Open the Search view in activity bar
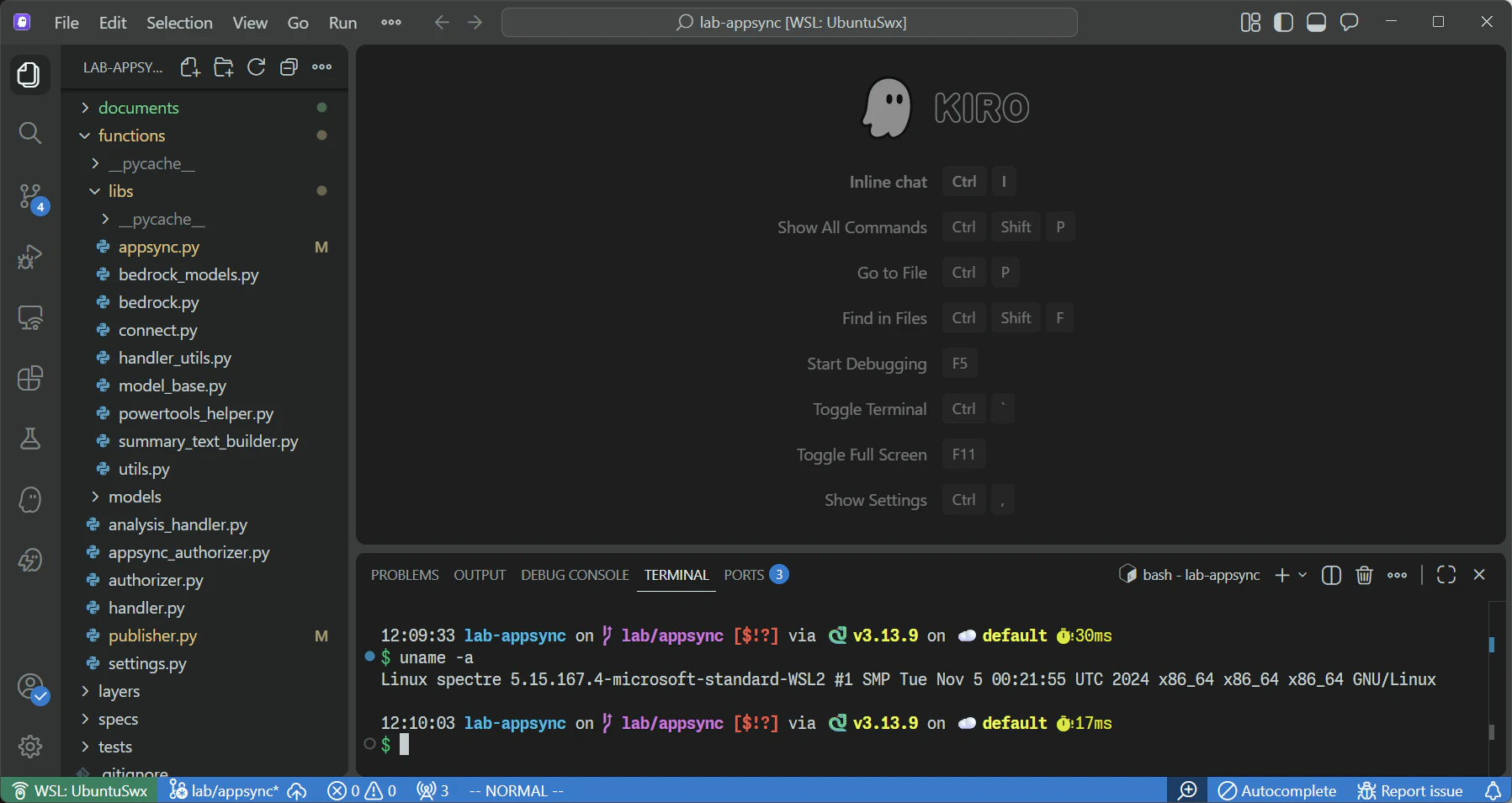1512x803 pixels. tap(29, 133)
